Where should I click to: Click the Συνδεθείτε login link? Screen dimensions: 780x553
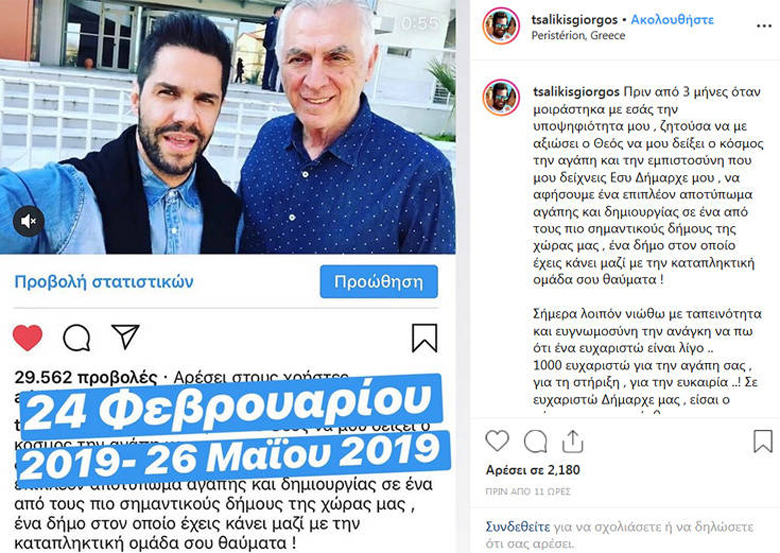tap(518, 527)
